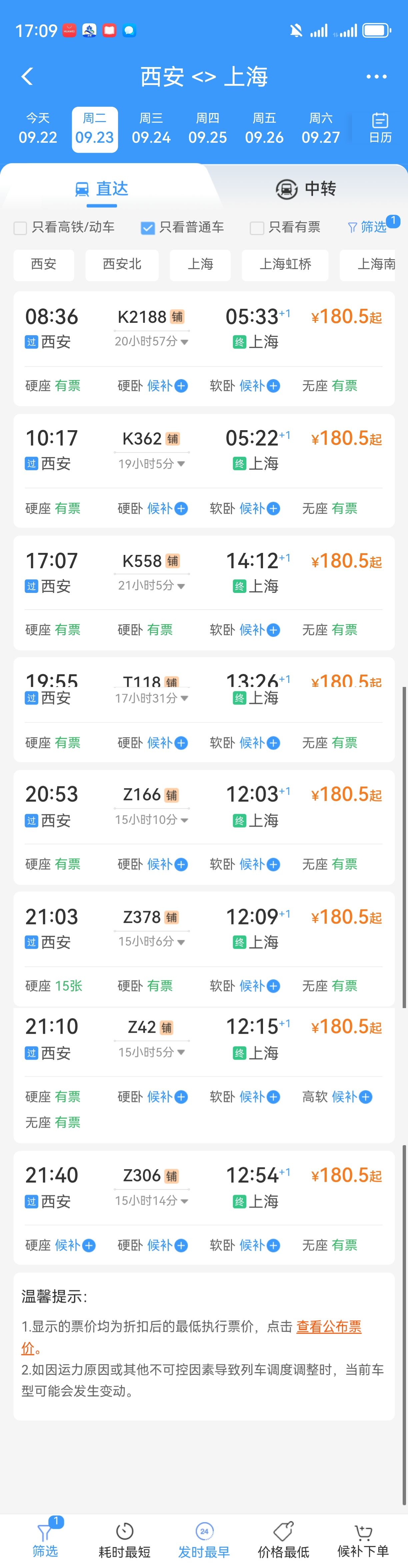Open the three-dot more options menu

tap(376, 76)
